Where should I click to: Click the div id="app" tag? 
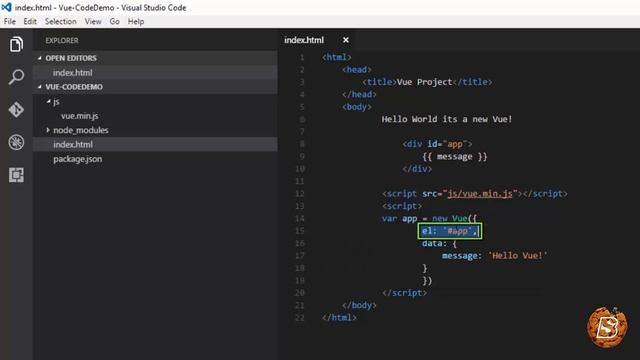click(437, 144)
